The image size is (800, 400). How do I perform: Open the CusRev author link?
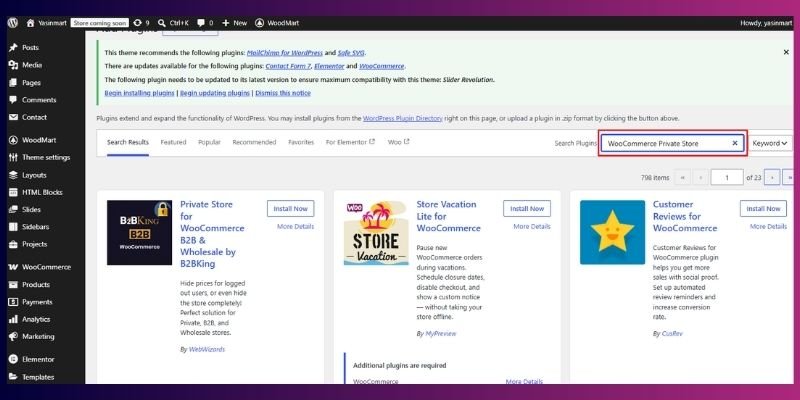(672, 334)
